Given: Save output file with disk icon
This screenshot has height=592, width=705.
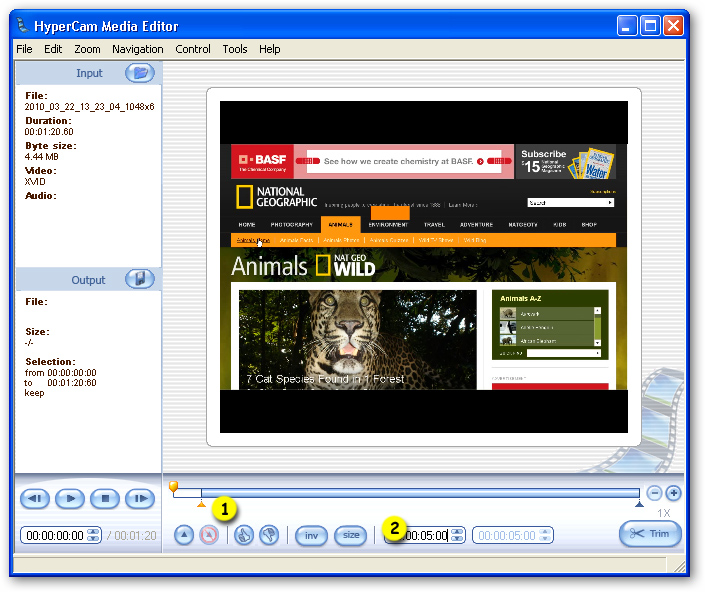Looking at the screenshot, I should 140,279.
